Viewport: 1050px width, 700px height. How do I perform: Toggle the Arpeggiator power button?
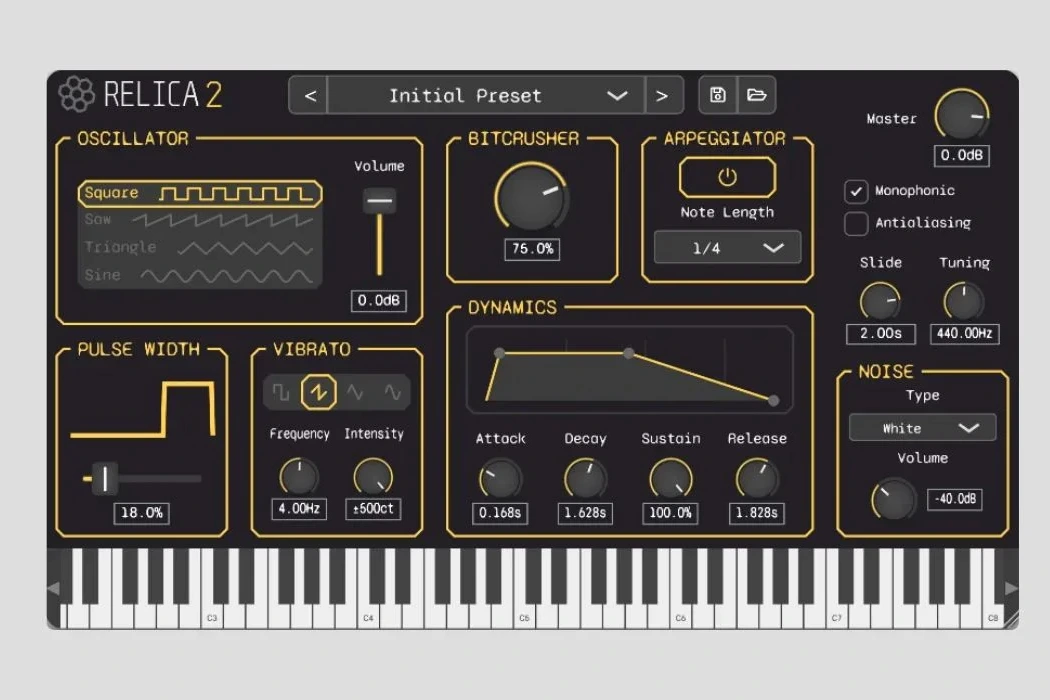point(727,176)
